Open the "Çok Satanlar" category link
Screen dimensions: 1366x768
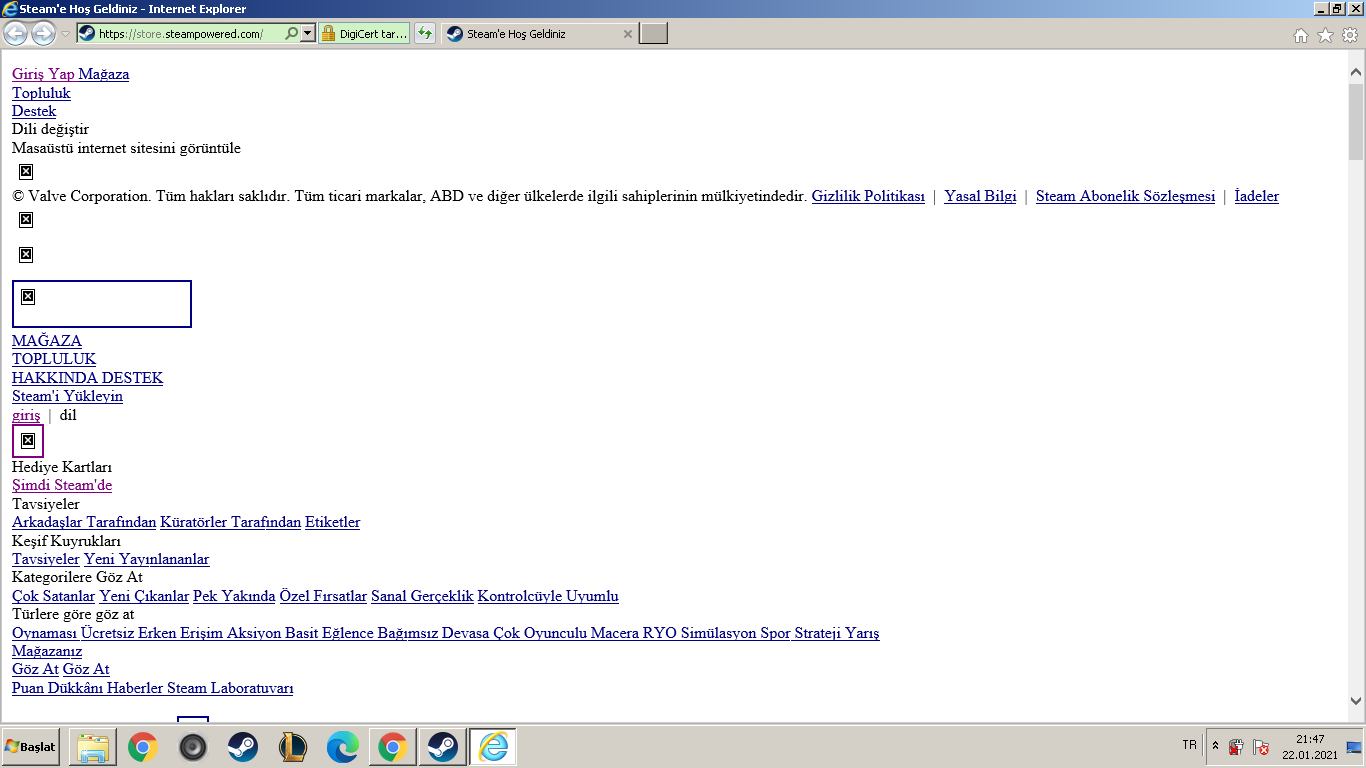pyautogui.click(x=53, y=596)
